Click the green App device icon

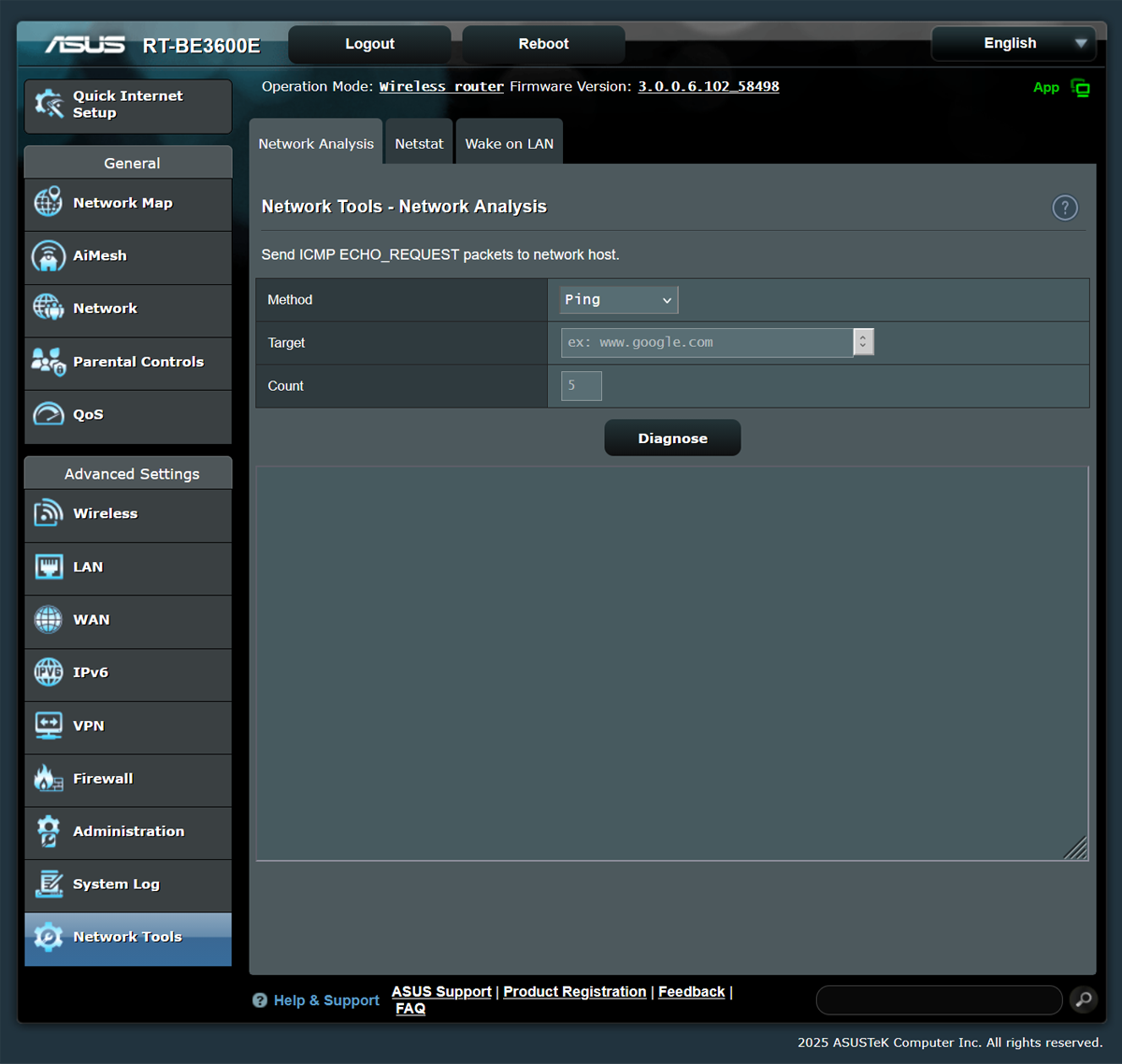pyautogui.click(x=1080, y=89)
